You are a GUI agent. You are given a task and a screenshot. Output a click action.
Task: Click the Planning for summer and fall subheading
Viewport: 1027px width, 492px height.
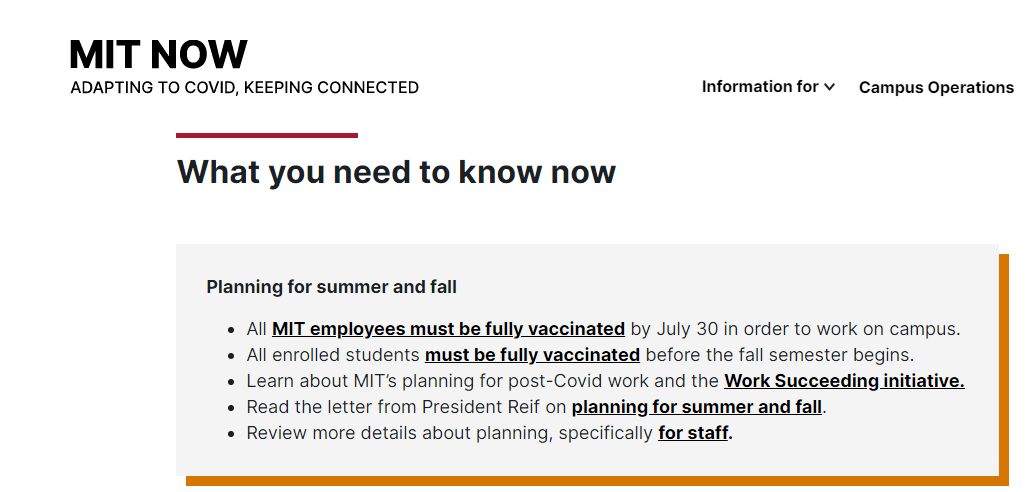pos(331,287)
